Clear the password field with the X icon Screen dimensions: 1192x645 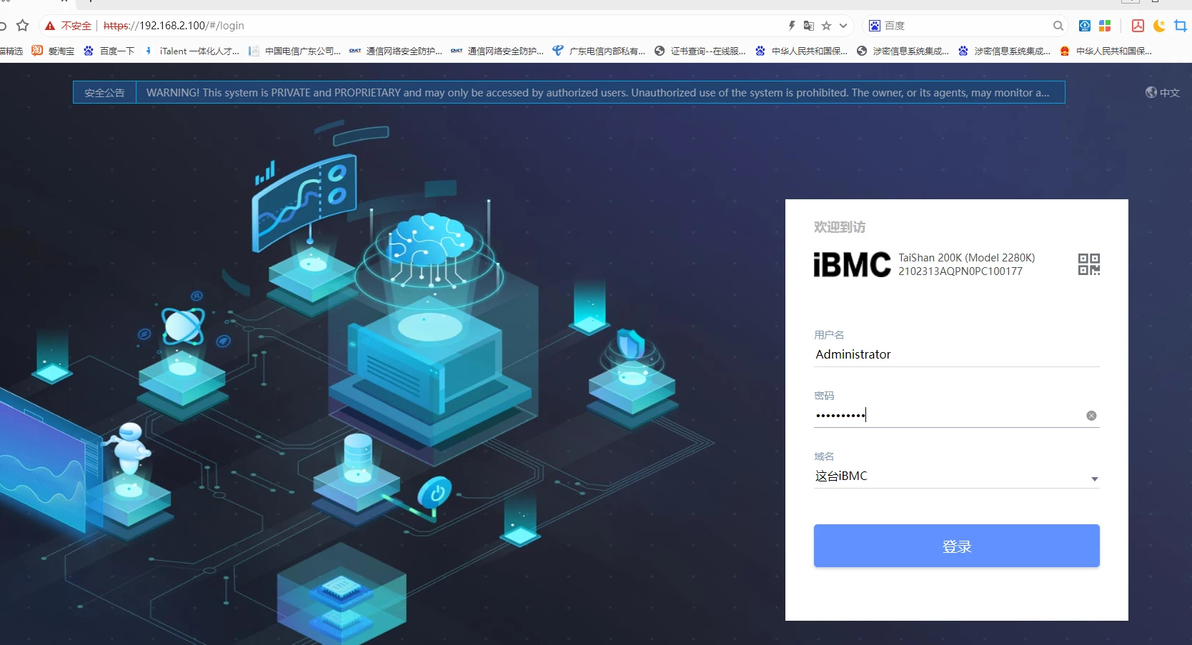coord(1091,415)
